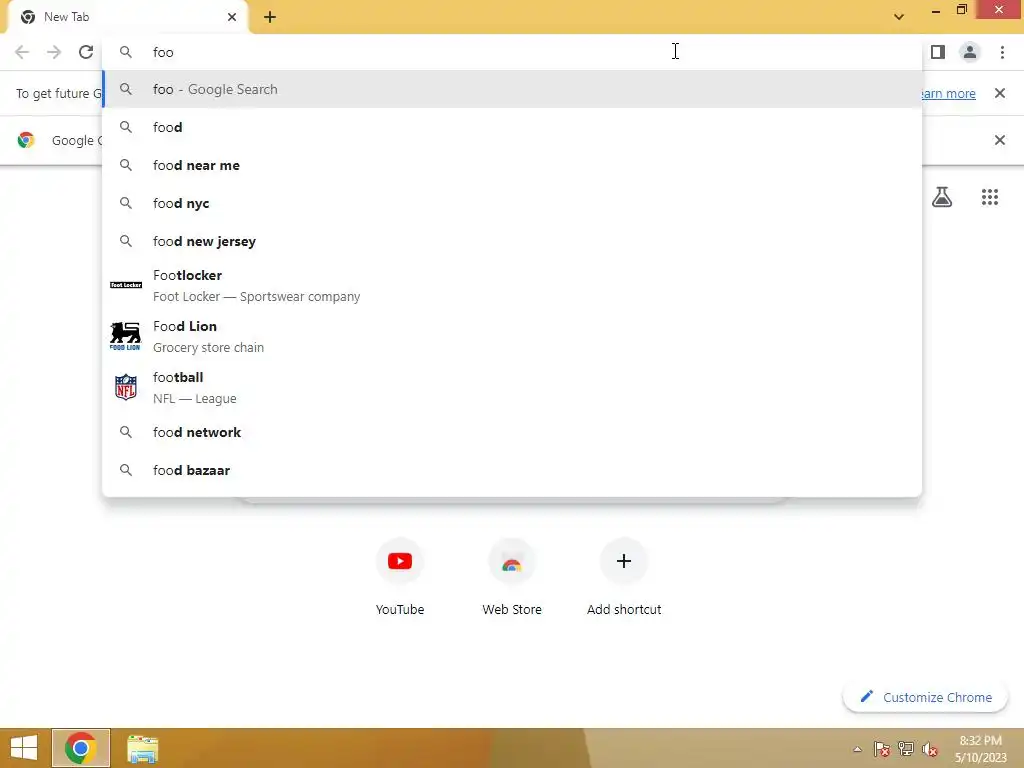1024x768 pixels.
Task: Open the Google apps grid
Action: 990,197
